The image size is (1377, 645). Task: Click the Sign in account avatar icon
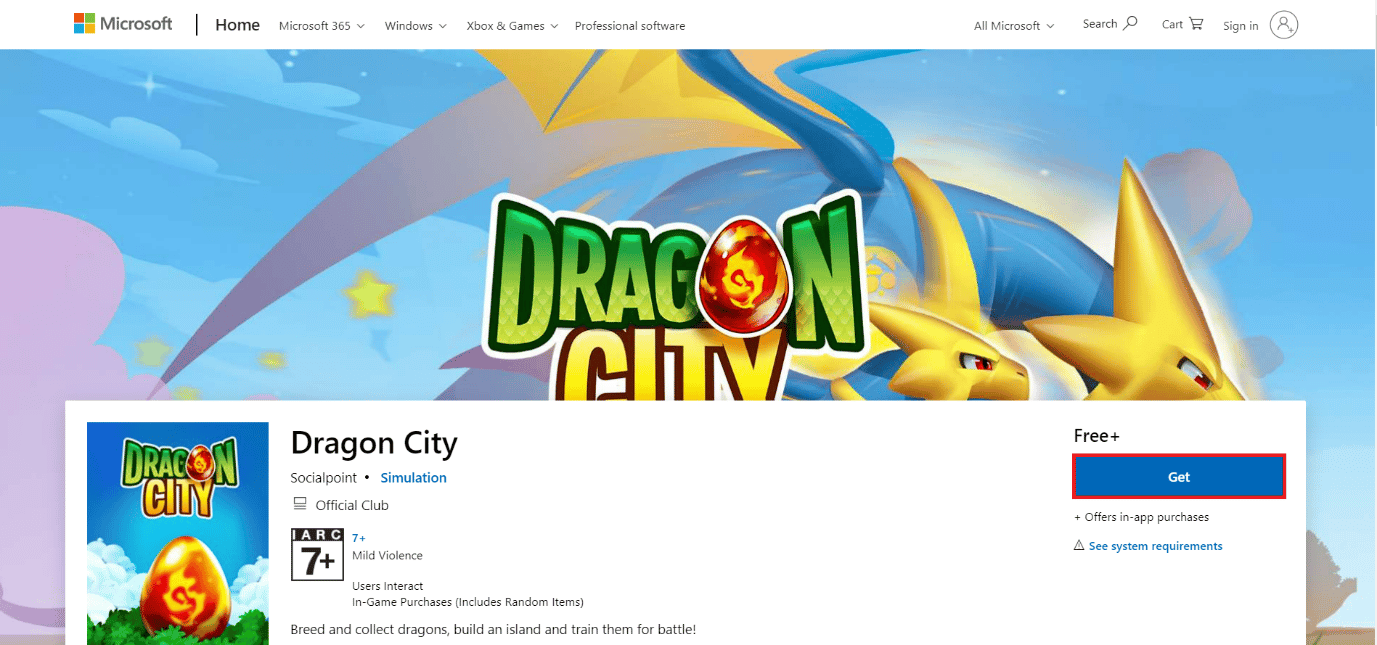point(1284,25)
